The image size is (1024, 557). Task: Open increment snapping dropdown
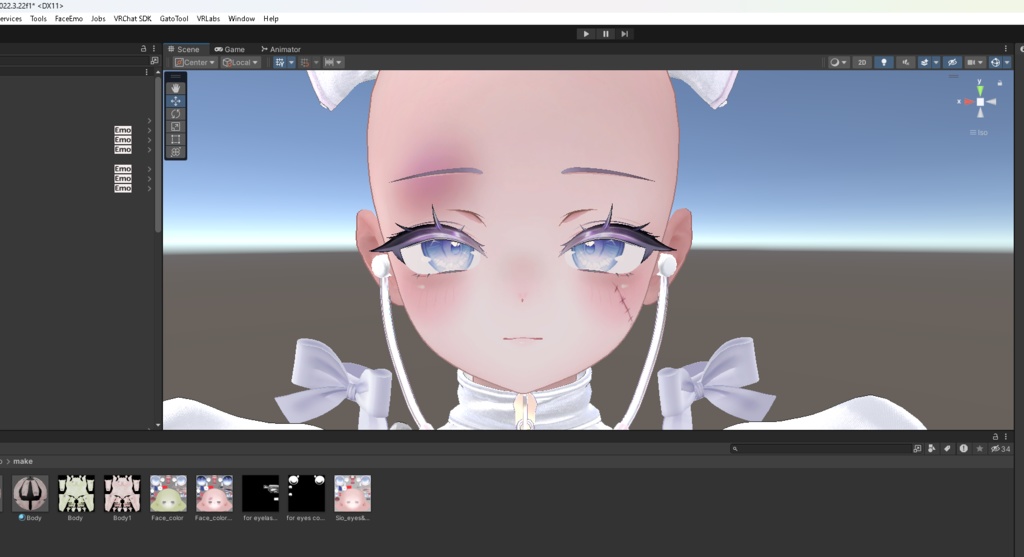pyautogui.click(x=332, y=63)
